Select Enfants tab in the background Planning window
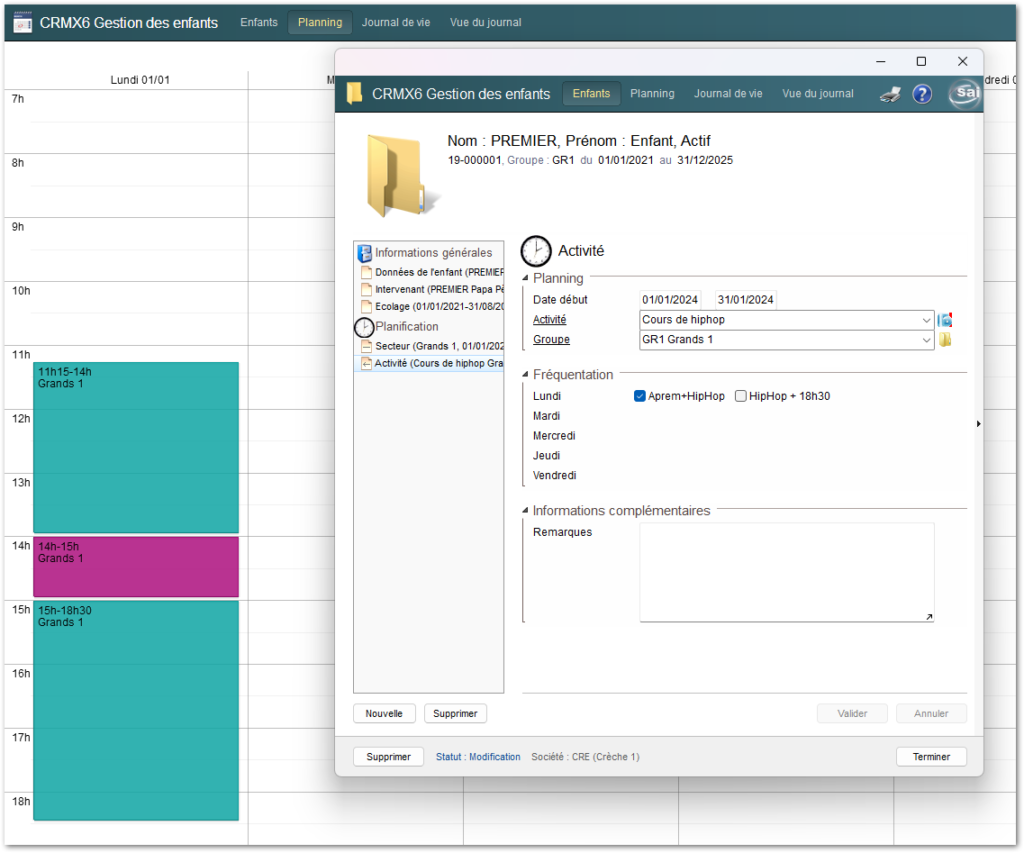The height and width of the screenshot is (853, 1024). tap(259, 22)
